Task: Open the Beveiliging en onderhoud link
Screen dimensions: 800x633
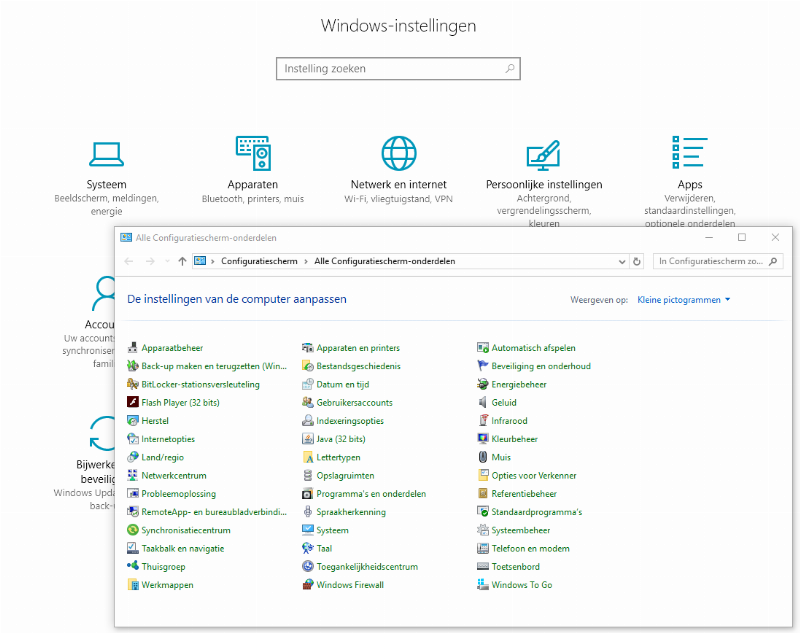Action: 541,366
